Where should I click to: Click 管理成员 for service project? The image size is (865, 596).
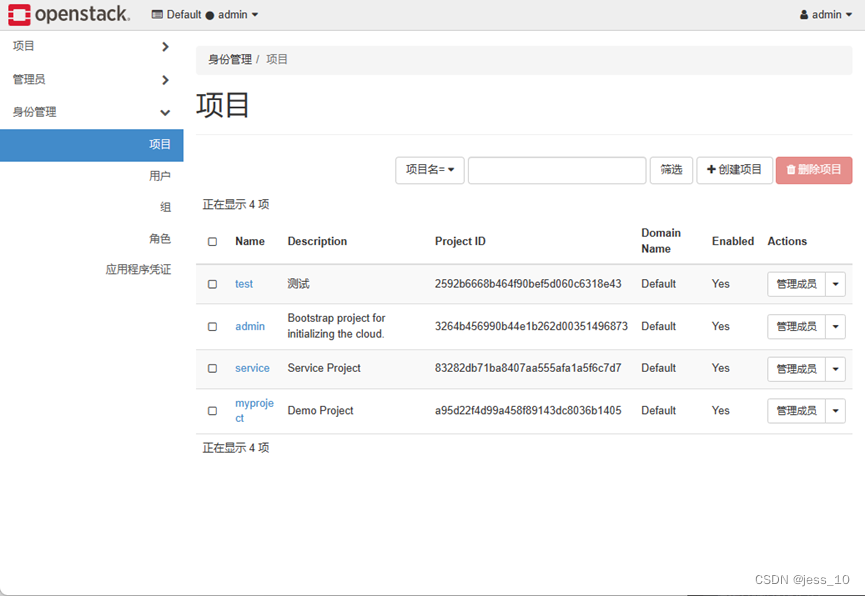tap(796, 369)
